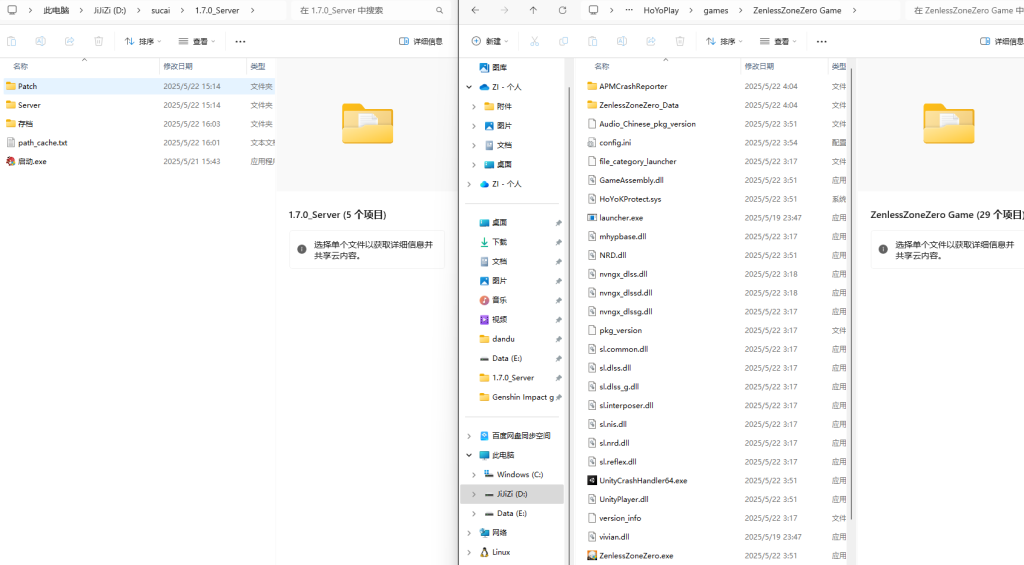Click games in the right window breadcrumb
Image resolution: width=1024 pixels, height=565 pixels.
[x=716, y=10]
